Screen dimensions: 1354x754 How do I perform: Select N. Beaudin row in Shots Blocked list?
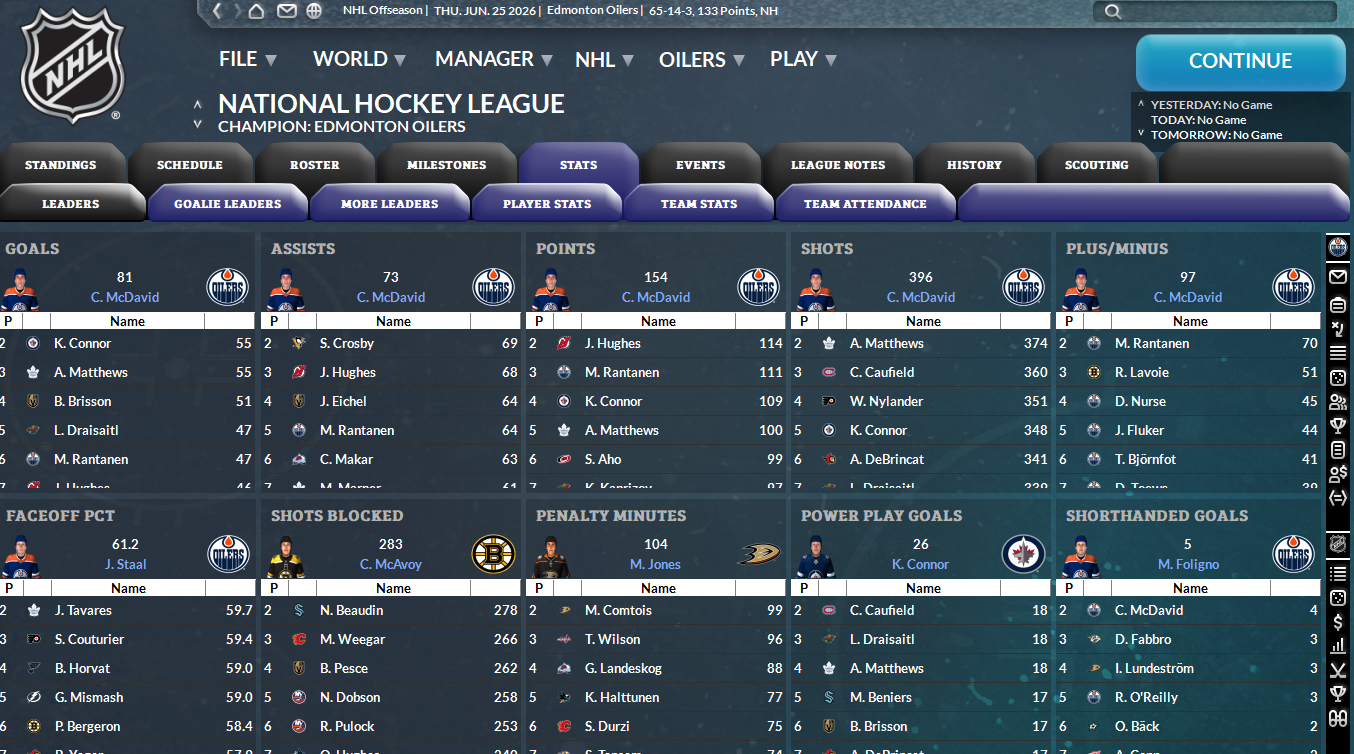391,610
